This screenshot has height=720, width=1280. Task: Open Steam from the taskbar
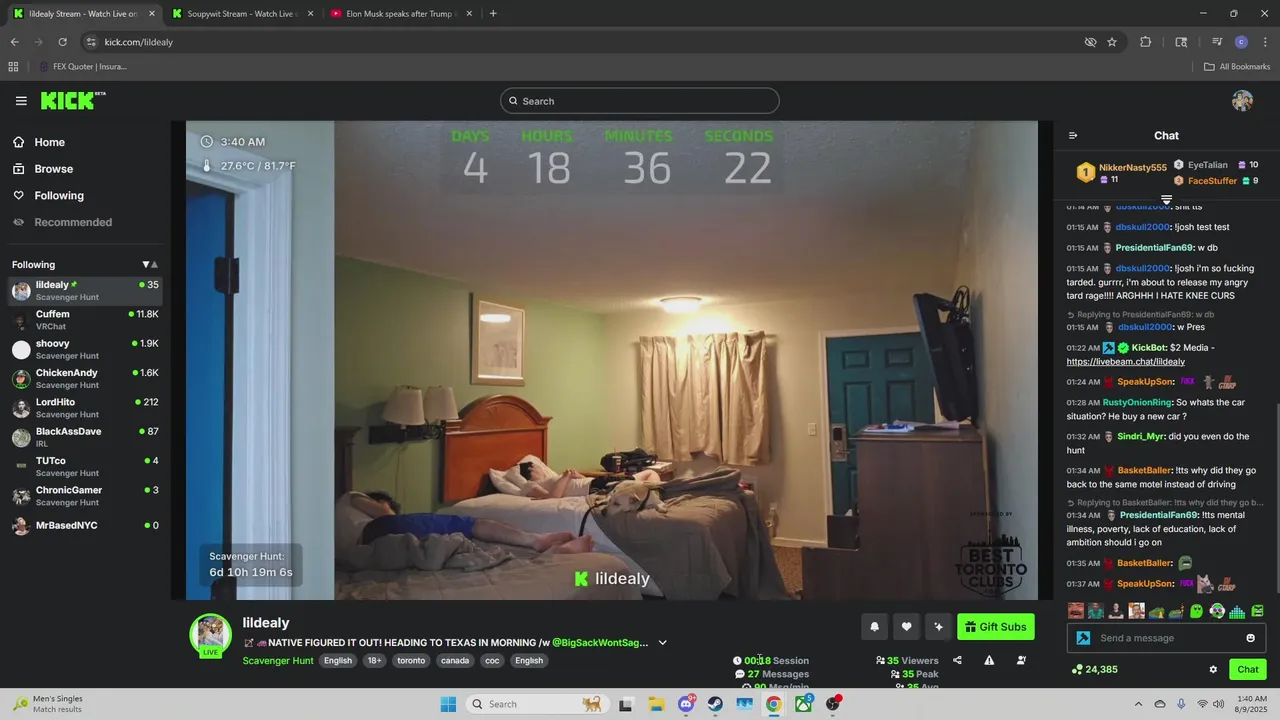coord(715,704)
